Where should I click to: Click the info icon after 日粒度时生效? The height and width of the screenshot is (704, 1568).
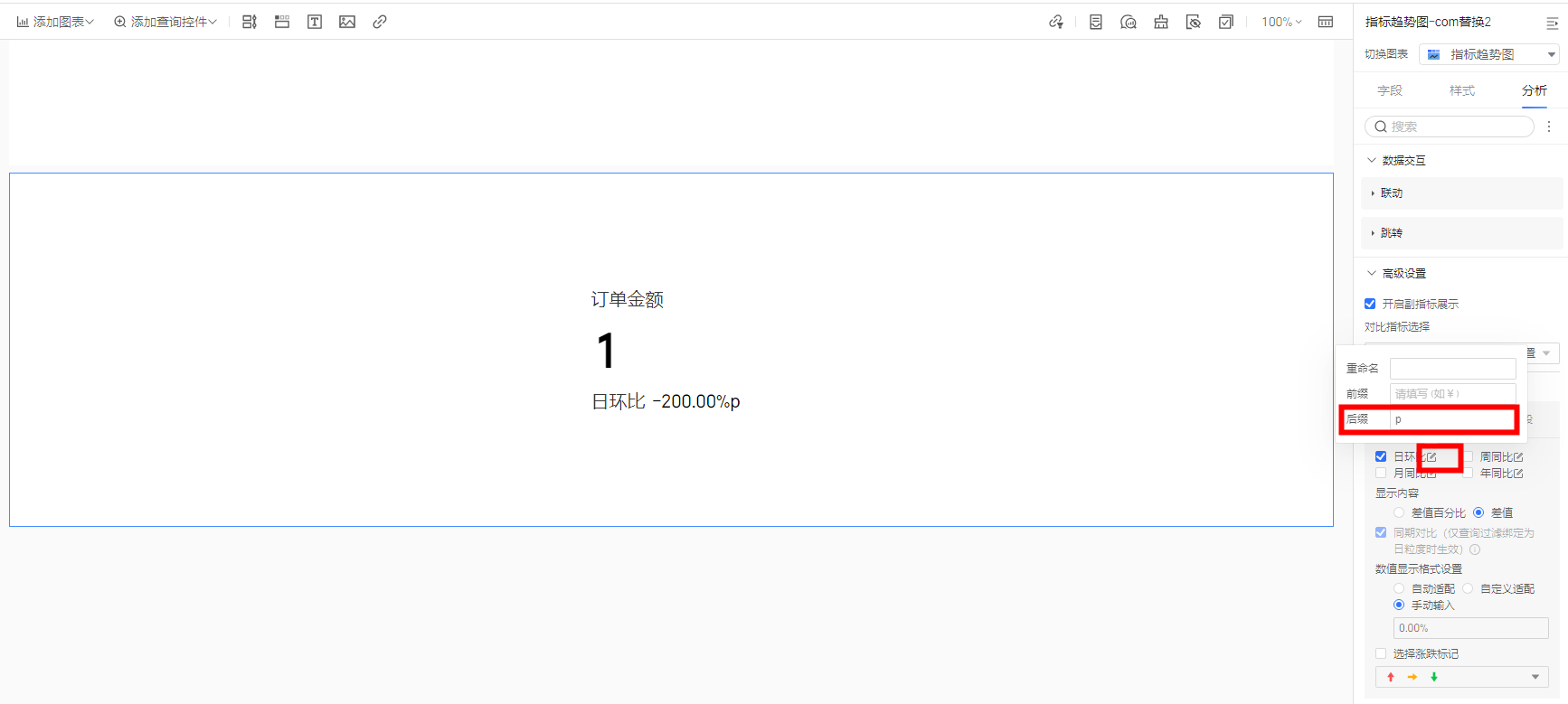pos(1475,549)
